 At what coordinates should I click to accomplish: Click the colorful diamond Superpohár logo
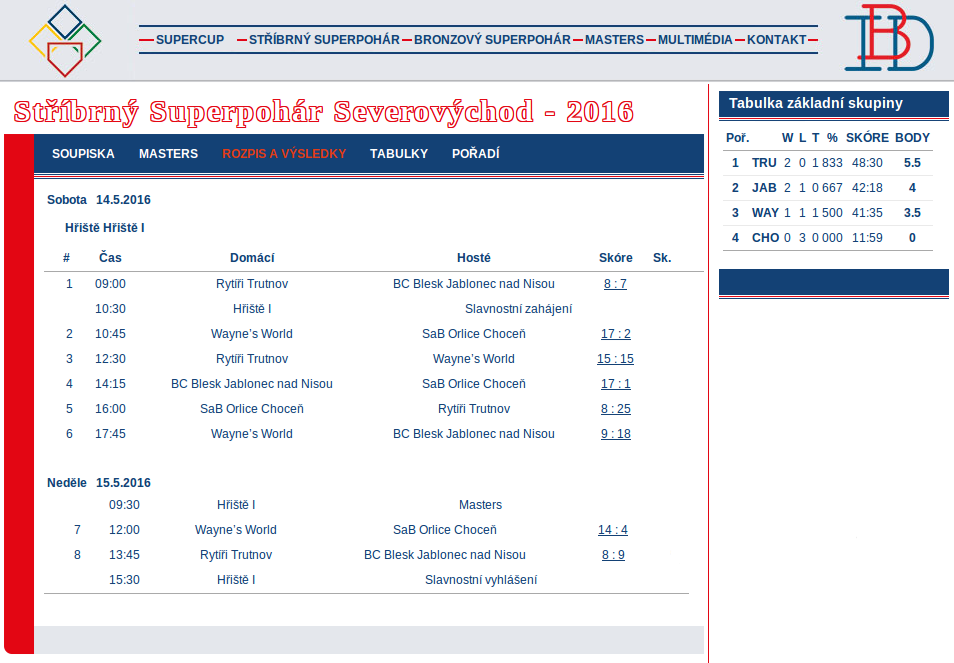coord(65,41)
